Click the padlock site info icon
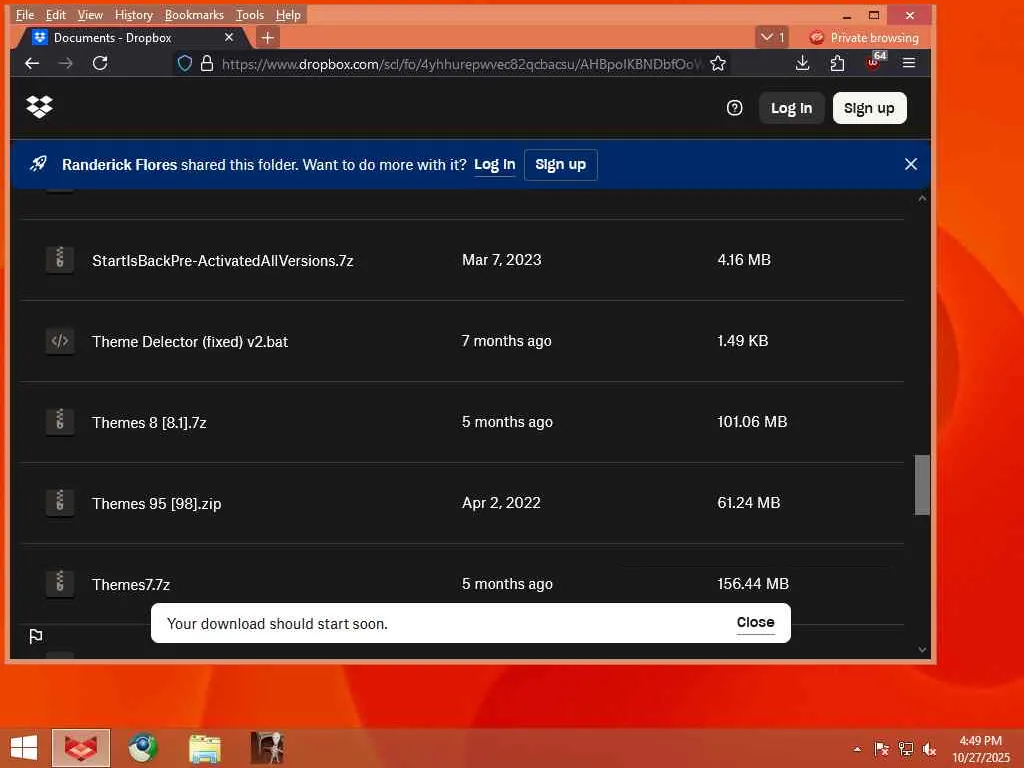 point(207,63)
